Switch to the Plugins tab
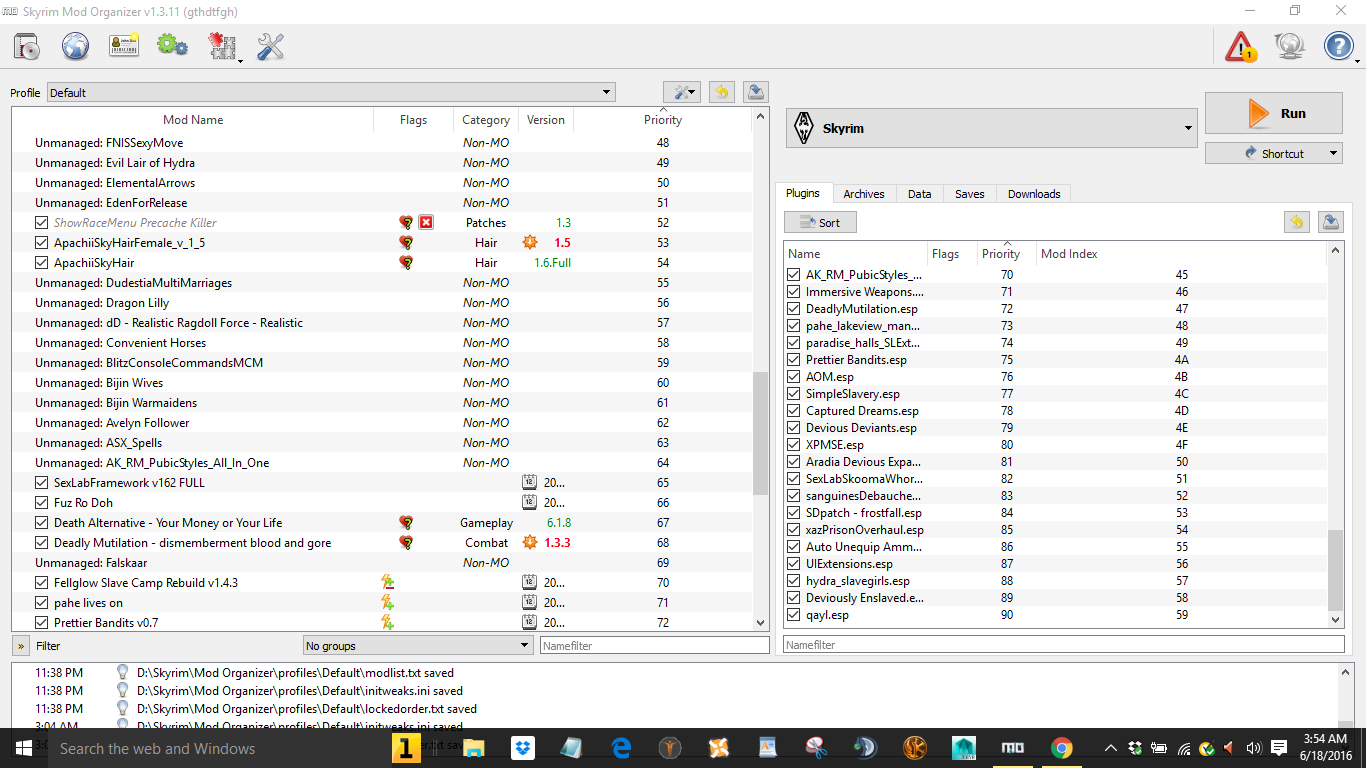1366x768 pixels. [x=803, y=193]
